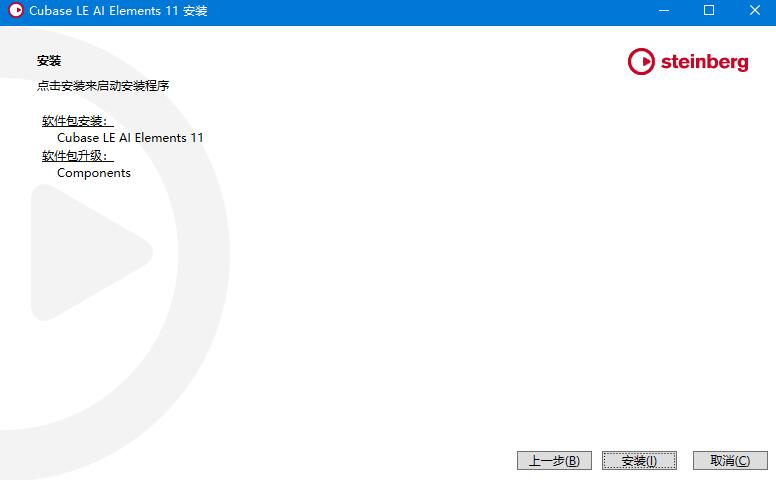Click the 点击安装来启动安装程序 instruction text

point(103,86)
